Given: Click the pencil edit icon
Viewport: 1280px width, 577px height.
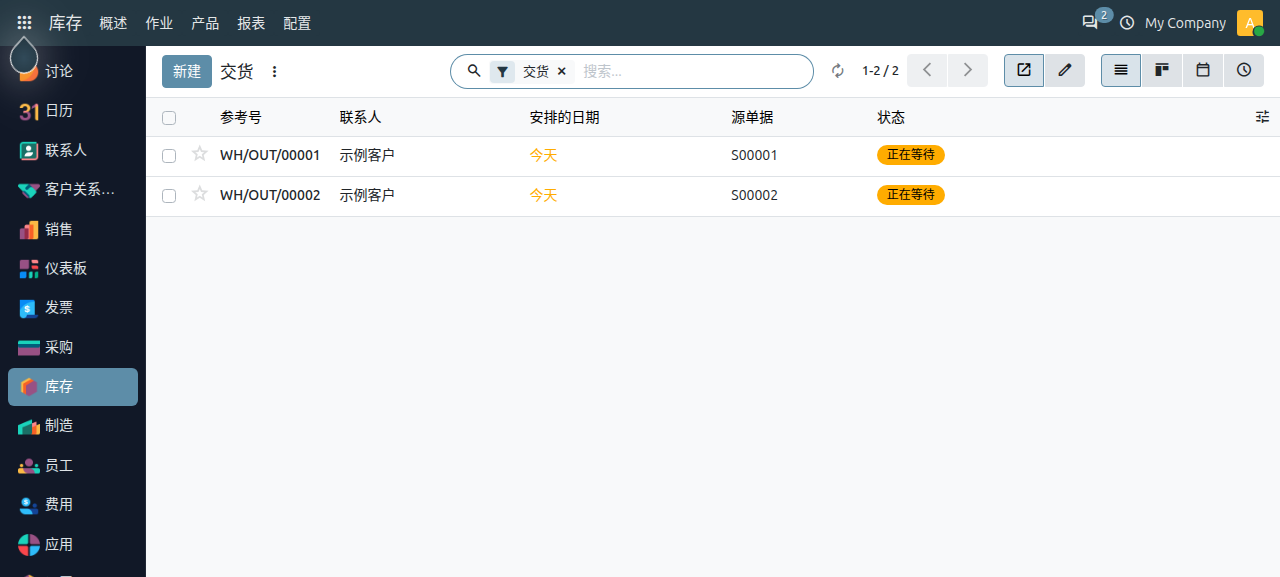Looking at the screenshot, I should (x=1065, y=70).
